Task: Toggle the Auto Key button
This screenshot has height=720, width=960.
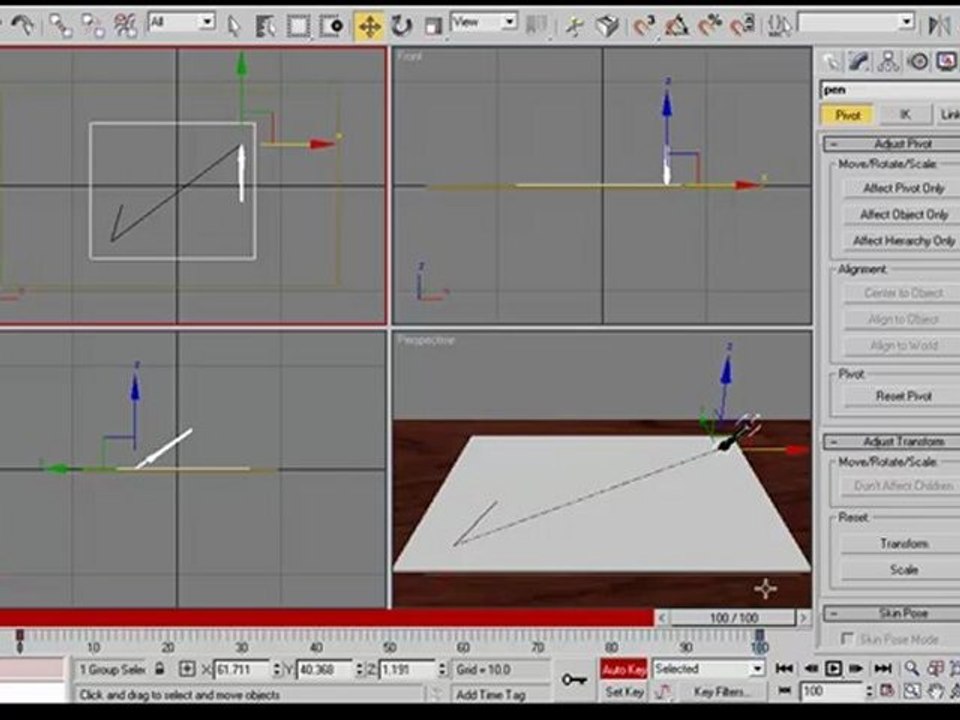Action: pyautogui.click(x=623, y=670)
